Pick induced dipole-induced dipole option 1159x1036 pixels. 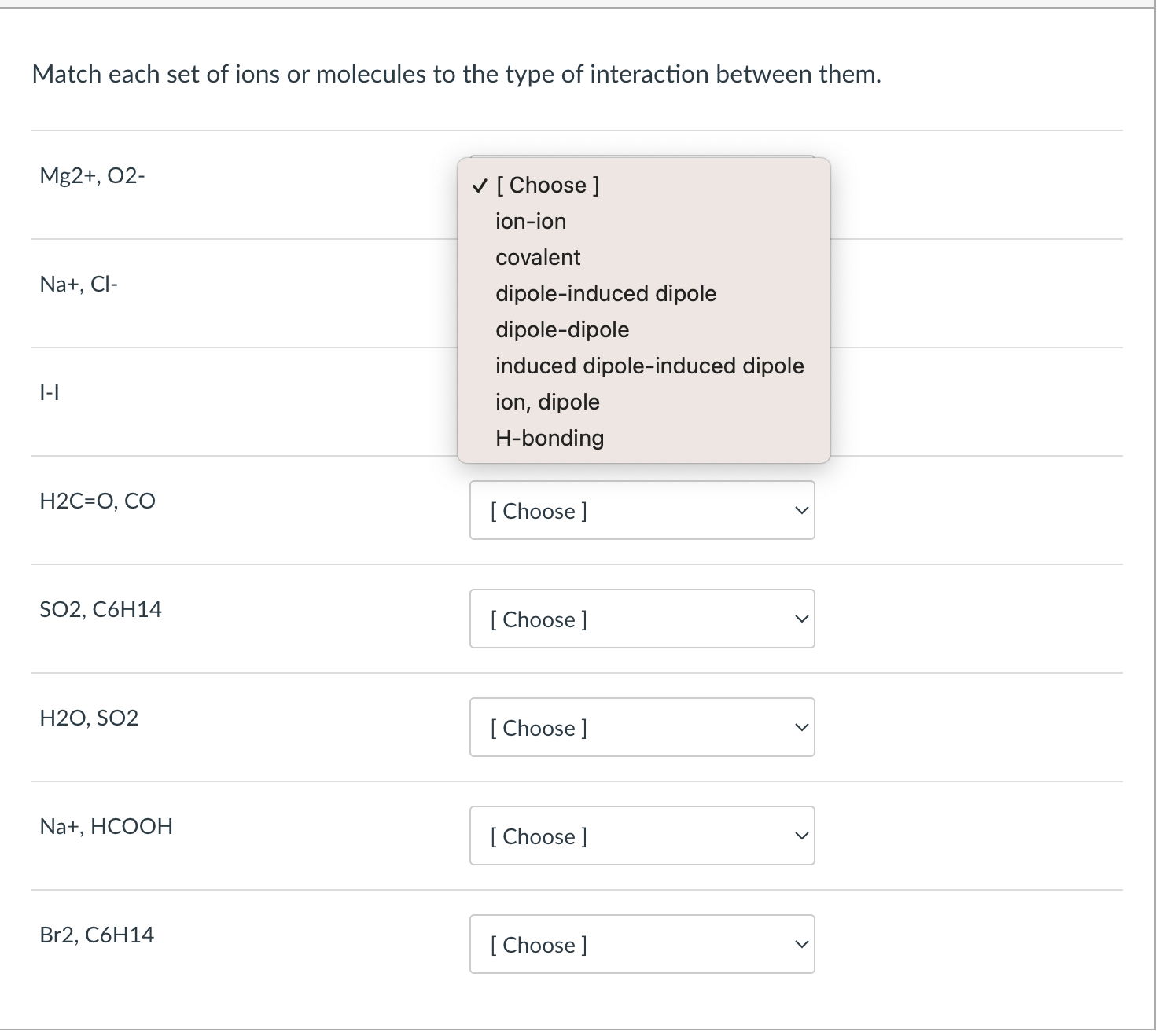point(649,366)
